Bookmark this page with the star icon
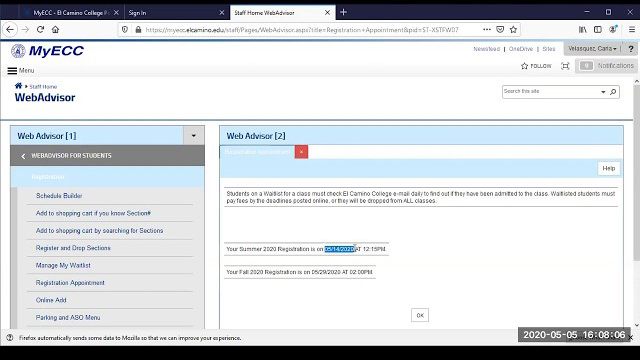The image size is (640, 360). (513, 29)
